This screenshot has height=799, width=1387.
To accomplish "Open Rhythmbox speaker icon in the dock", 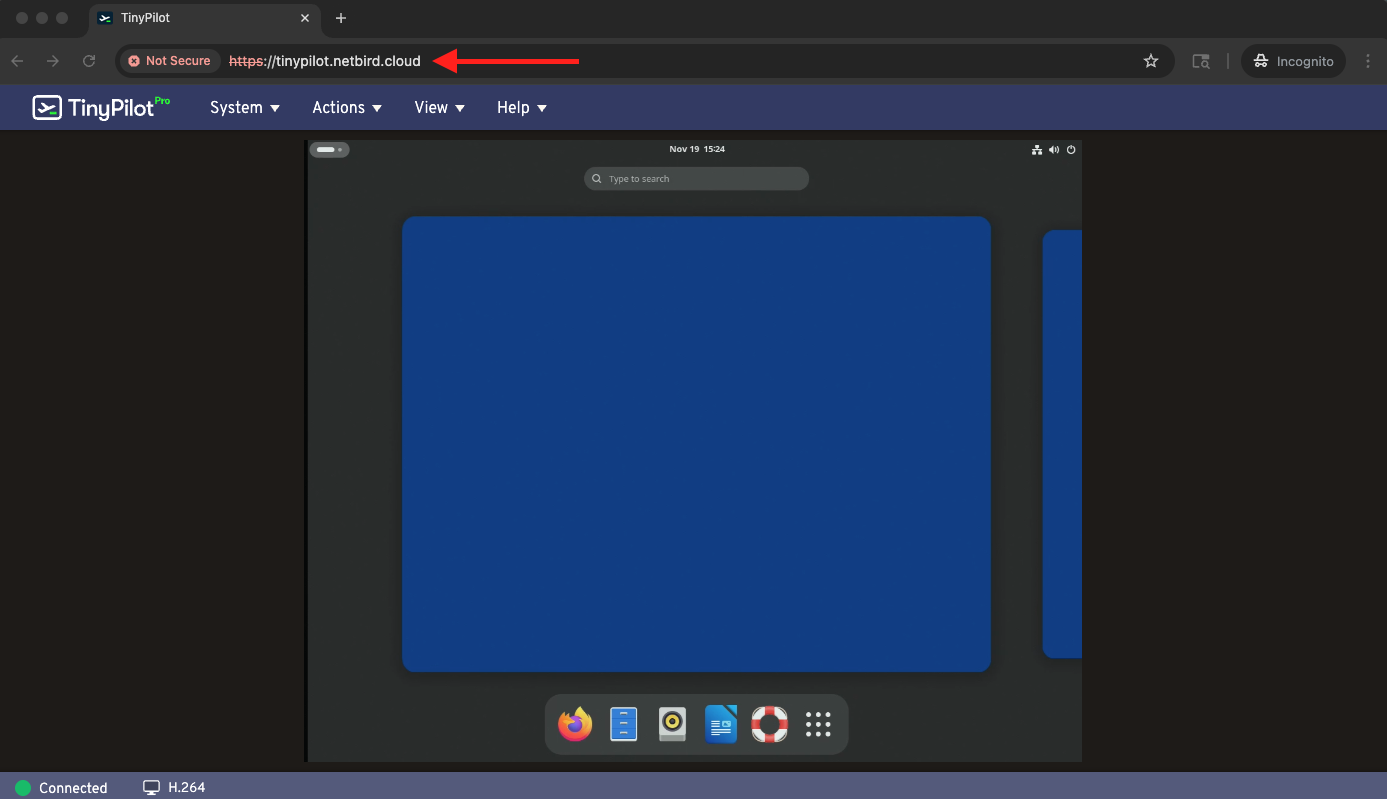I will pos(672,724).
